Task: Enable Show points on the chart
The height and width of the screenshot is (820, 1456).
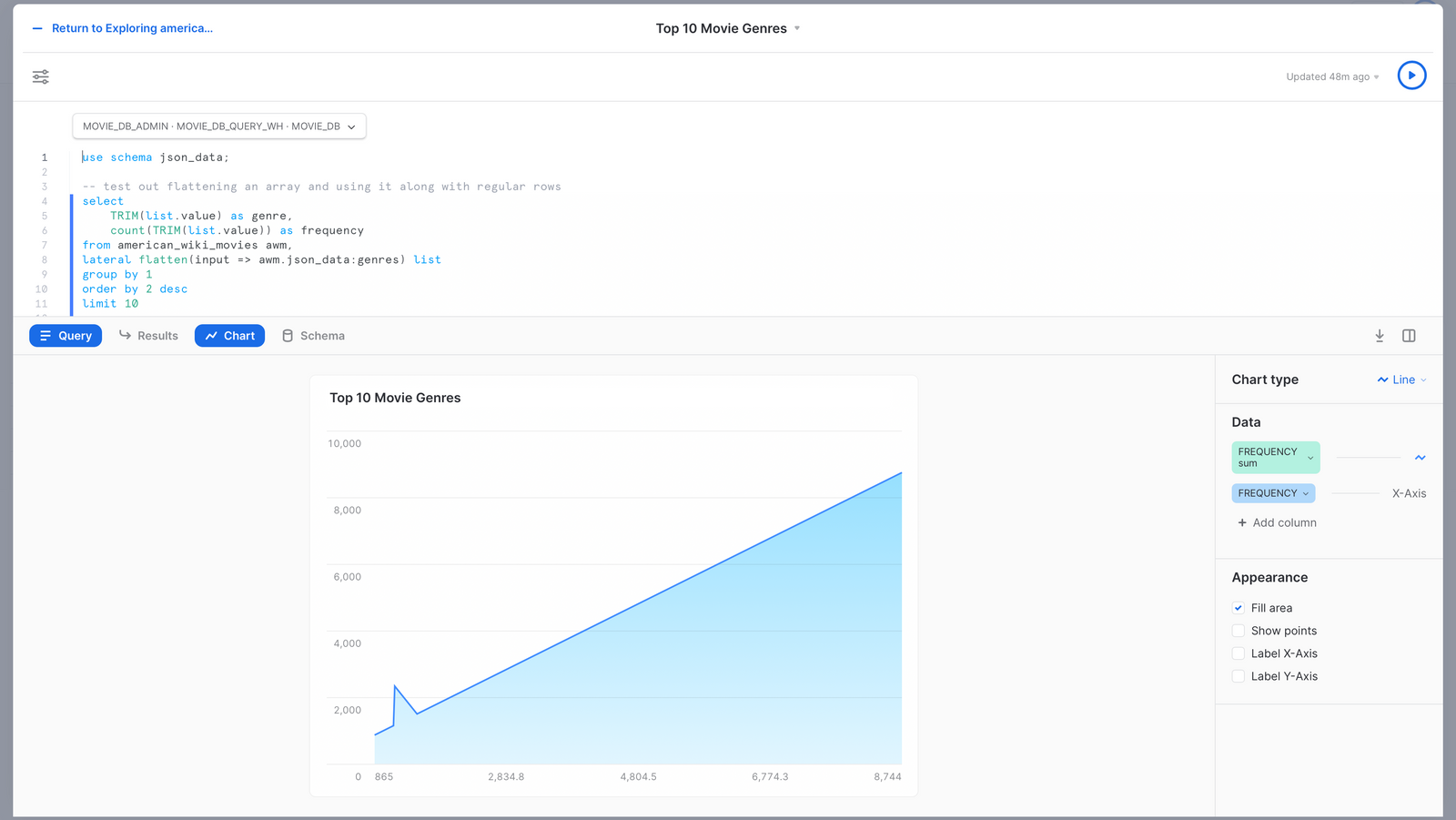Action: [1239, 630]
